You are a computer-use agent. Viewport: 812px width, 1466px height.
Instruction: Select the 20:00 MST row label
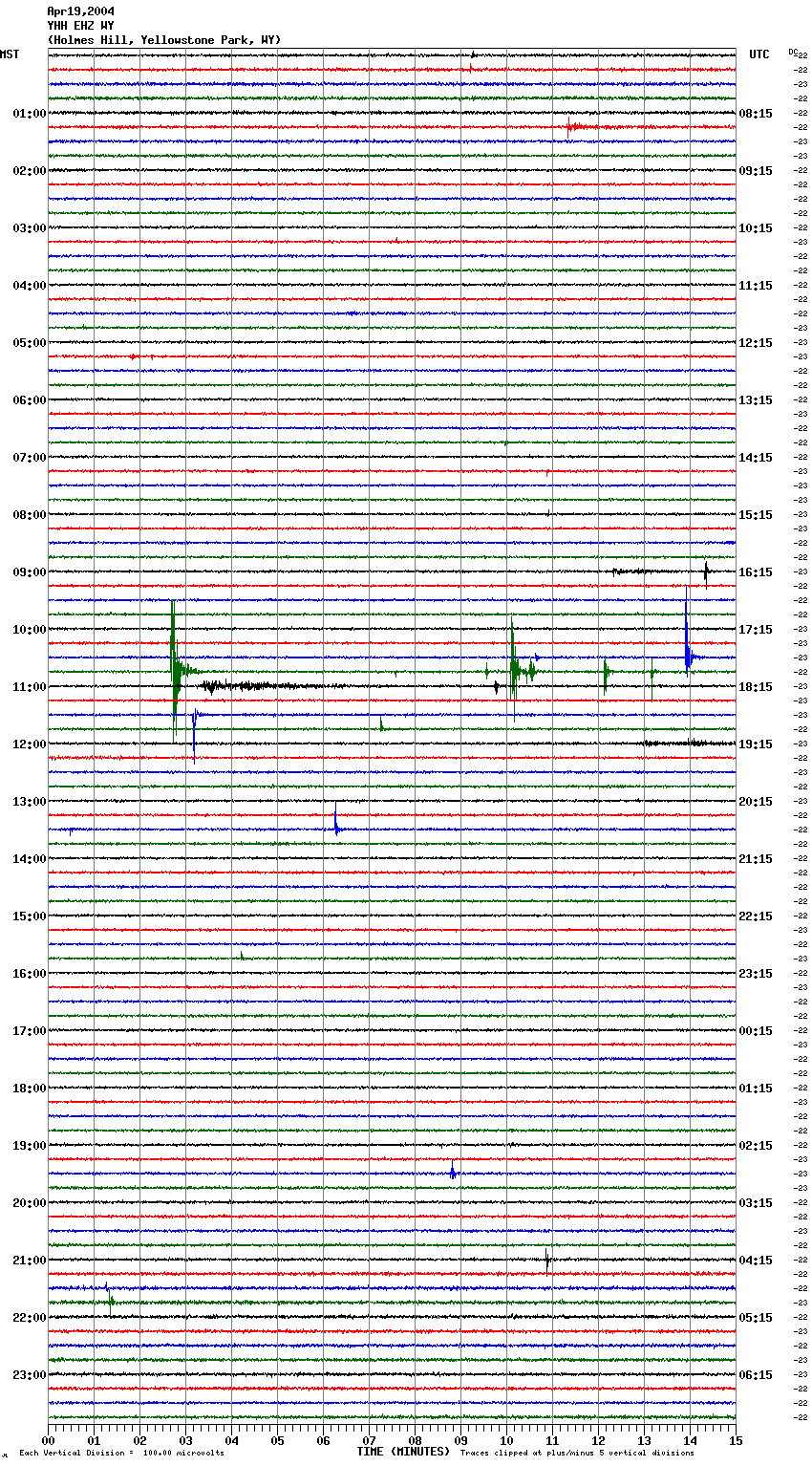pyautogui.click(x=29, y=1203)
